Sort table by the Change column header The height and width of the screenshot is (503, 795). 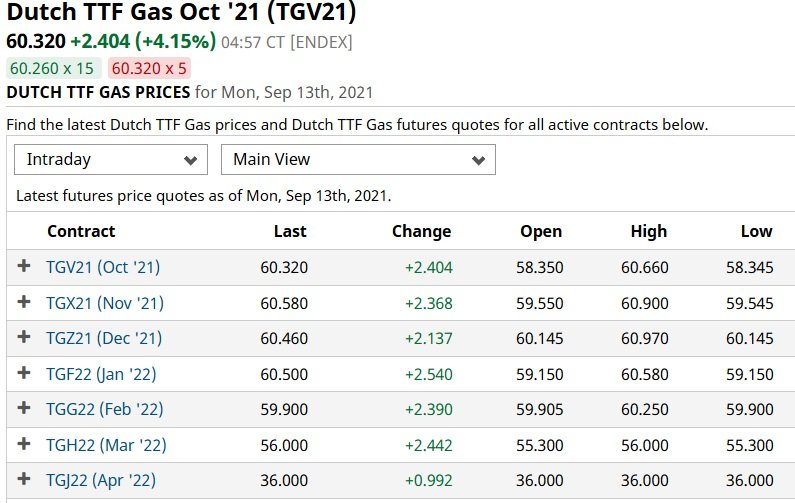click(x=421, y=231)
